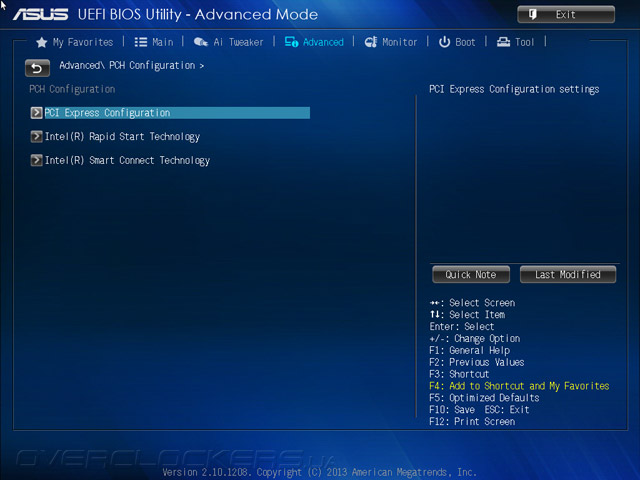This screenshot has height=480, width=640.
Task: Click the Tool printer-like icon
Action: click(503, 42)
